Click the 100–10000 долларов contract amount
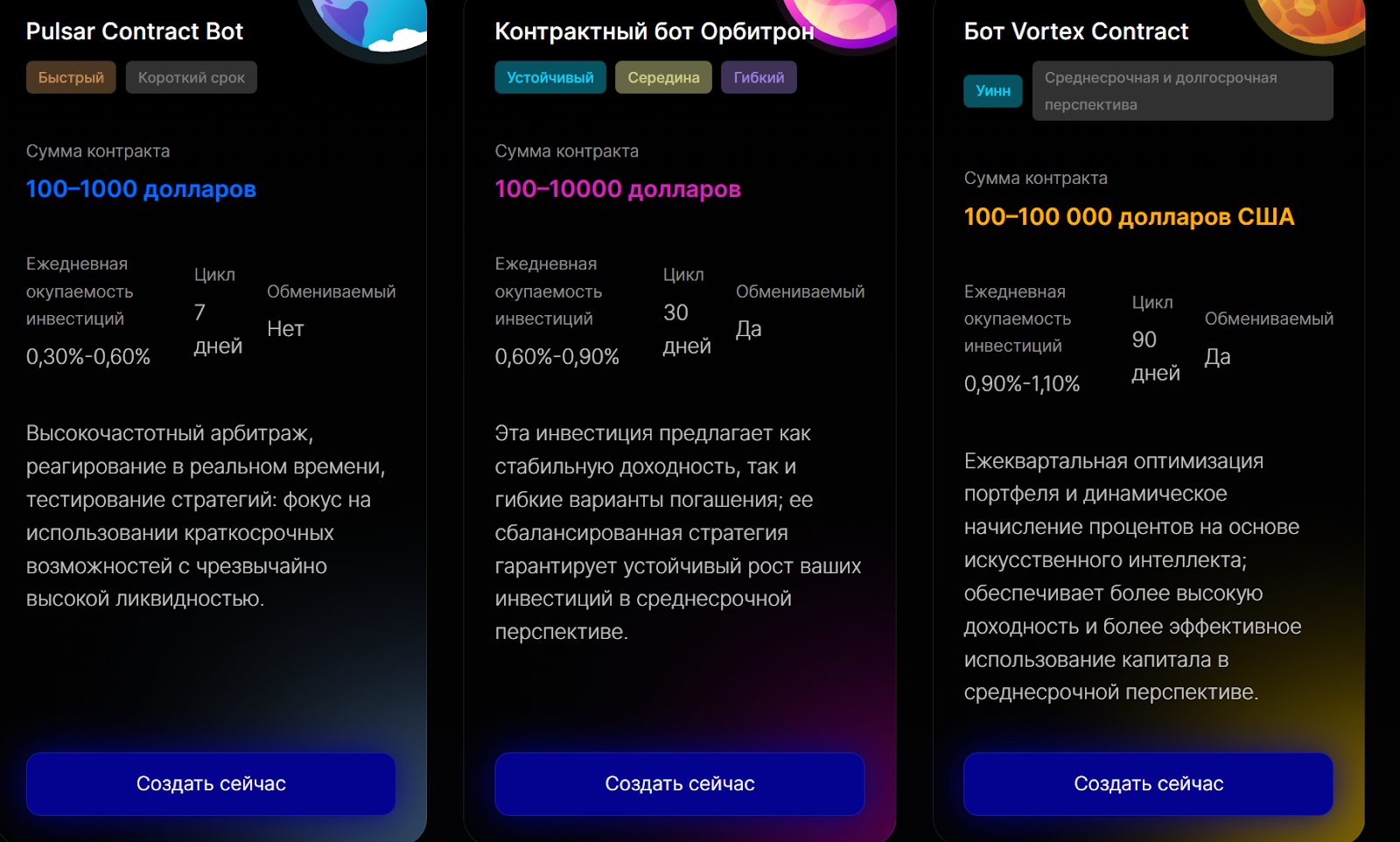The height and width of the screenshot is (842, 1400). click(x=618, y=189)
